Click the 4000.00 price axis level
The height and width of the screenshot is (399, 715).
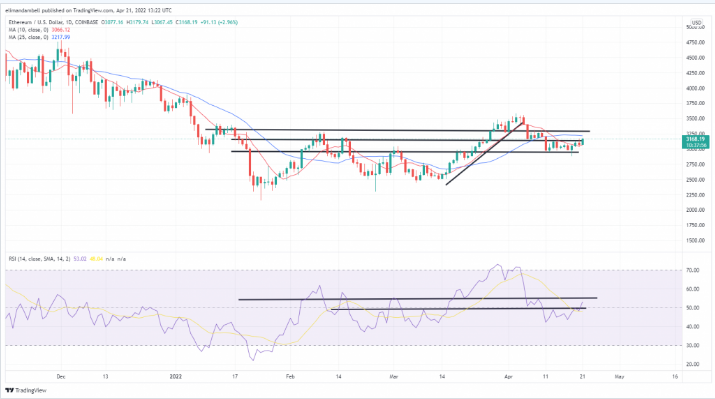pos(695,88)
